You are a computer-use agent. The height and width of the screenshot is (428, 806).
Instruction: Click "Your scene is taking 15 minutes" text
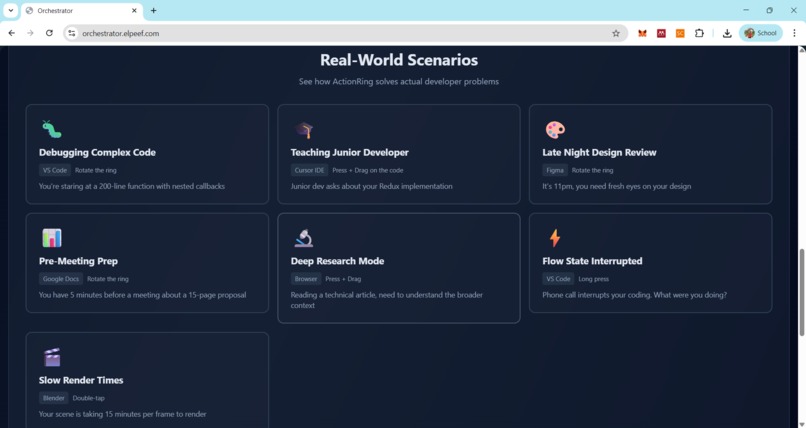point(122,414)
